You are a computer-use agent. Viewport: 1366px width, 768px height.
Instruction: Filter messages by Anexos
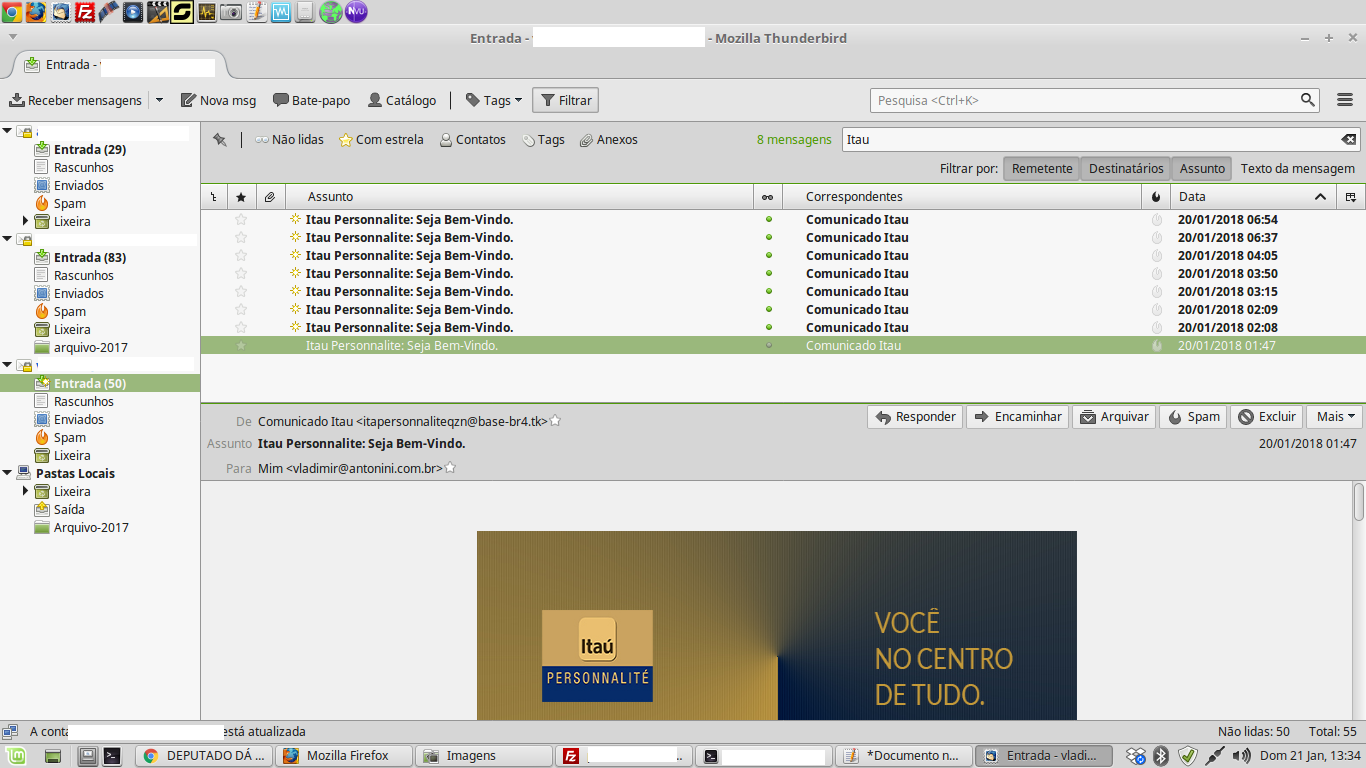point(607,140)
